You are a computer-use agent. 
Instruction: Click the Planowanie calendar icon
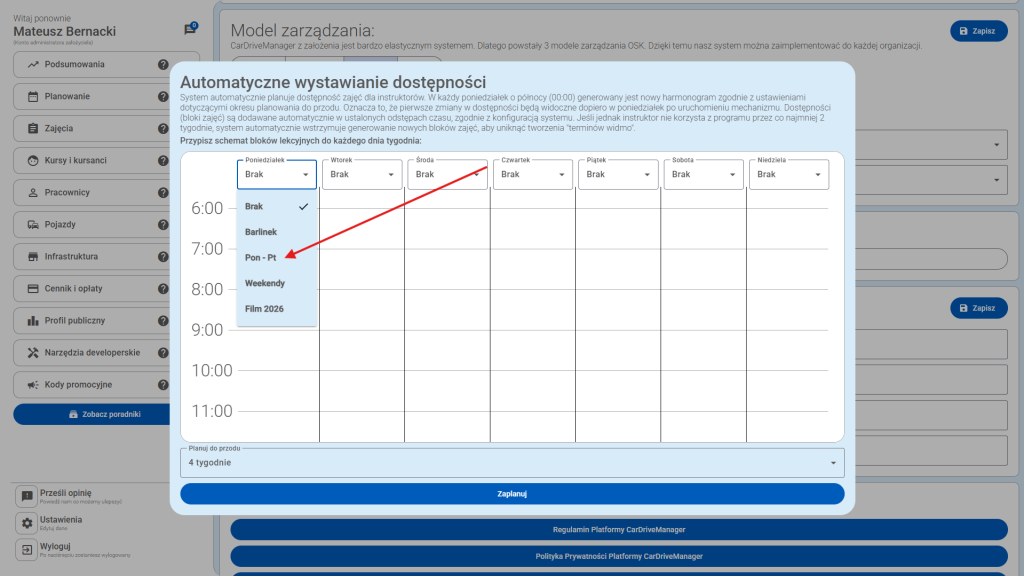coord(33,97)
